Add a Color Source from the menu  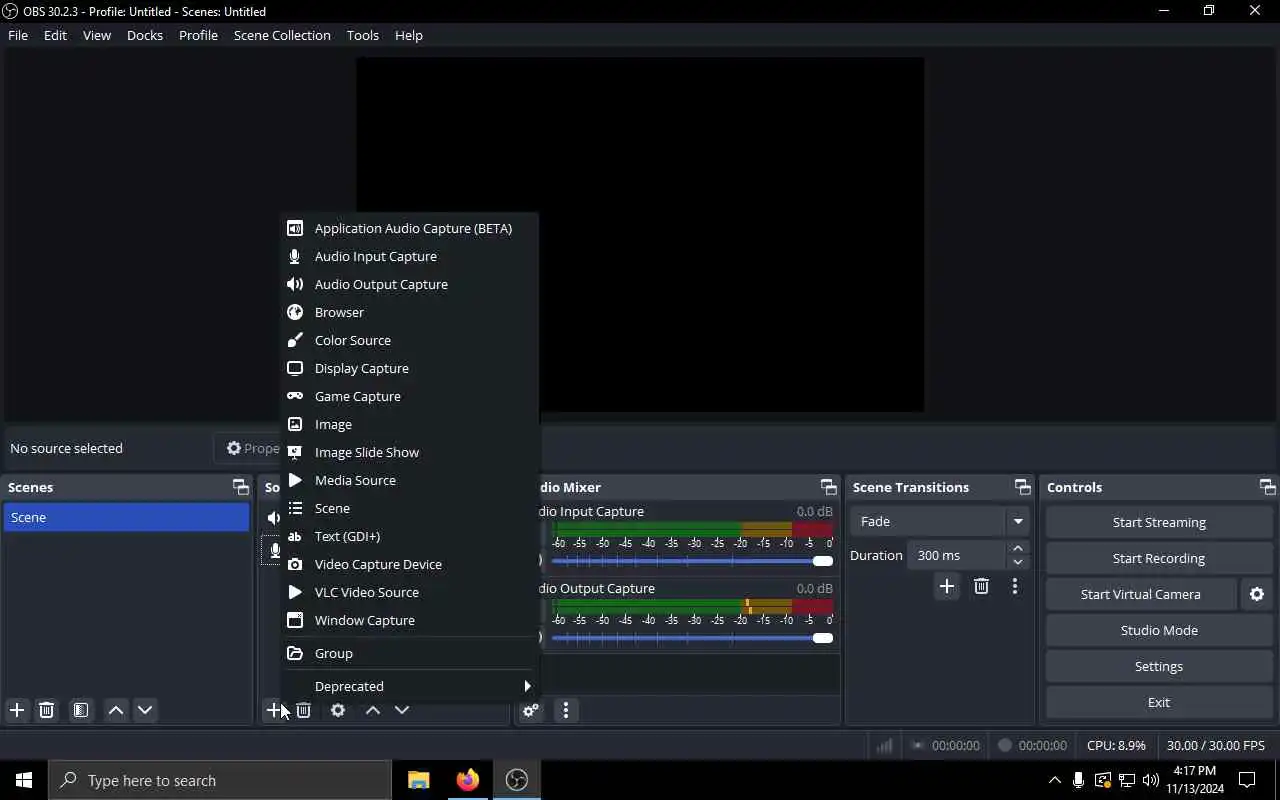click(x=409, y=340)
